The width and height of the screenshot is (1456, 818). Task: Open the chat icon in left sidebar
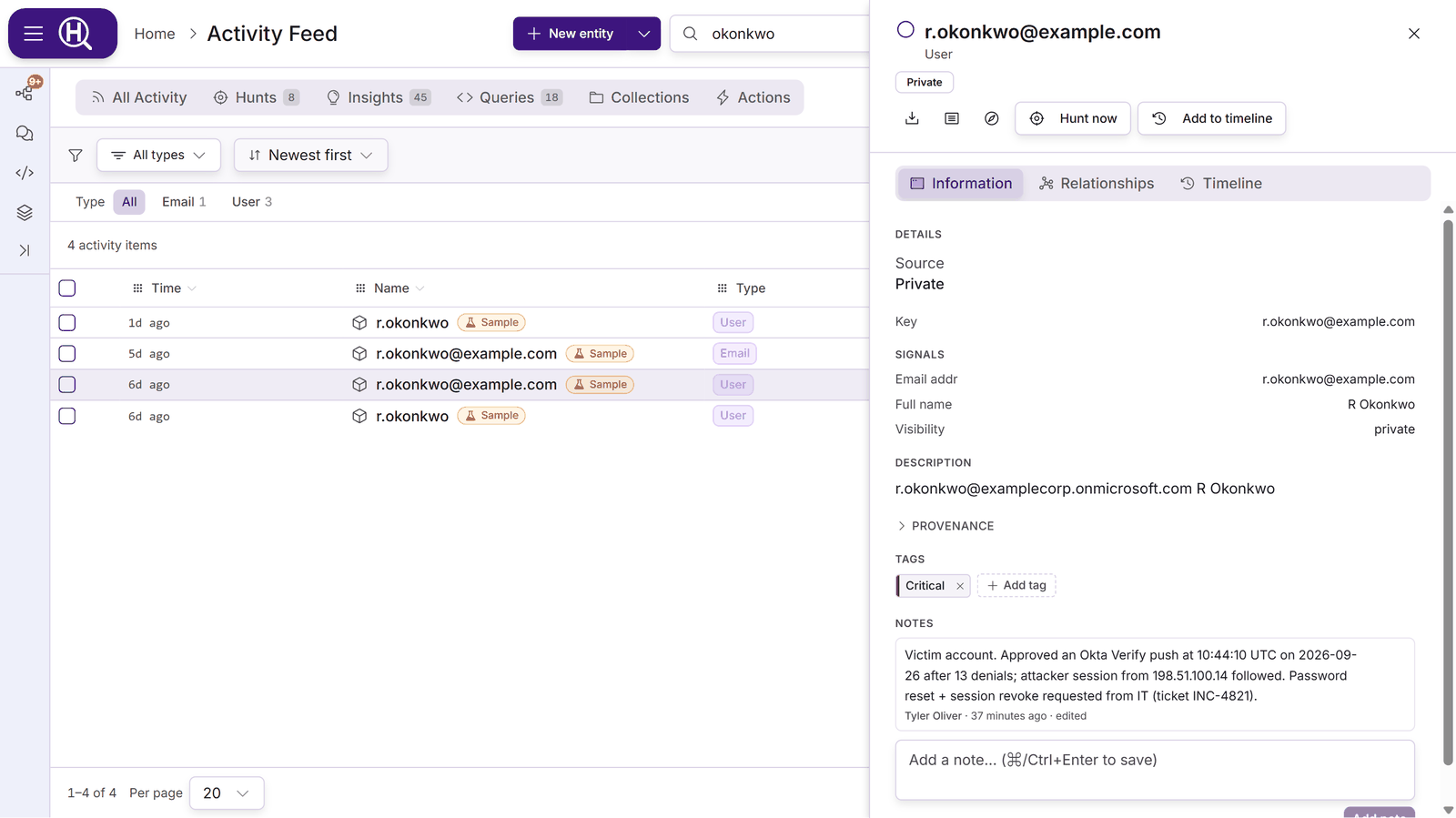click(25, 134)
